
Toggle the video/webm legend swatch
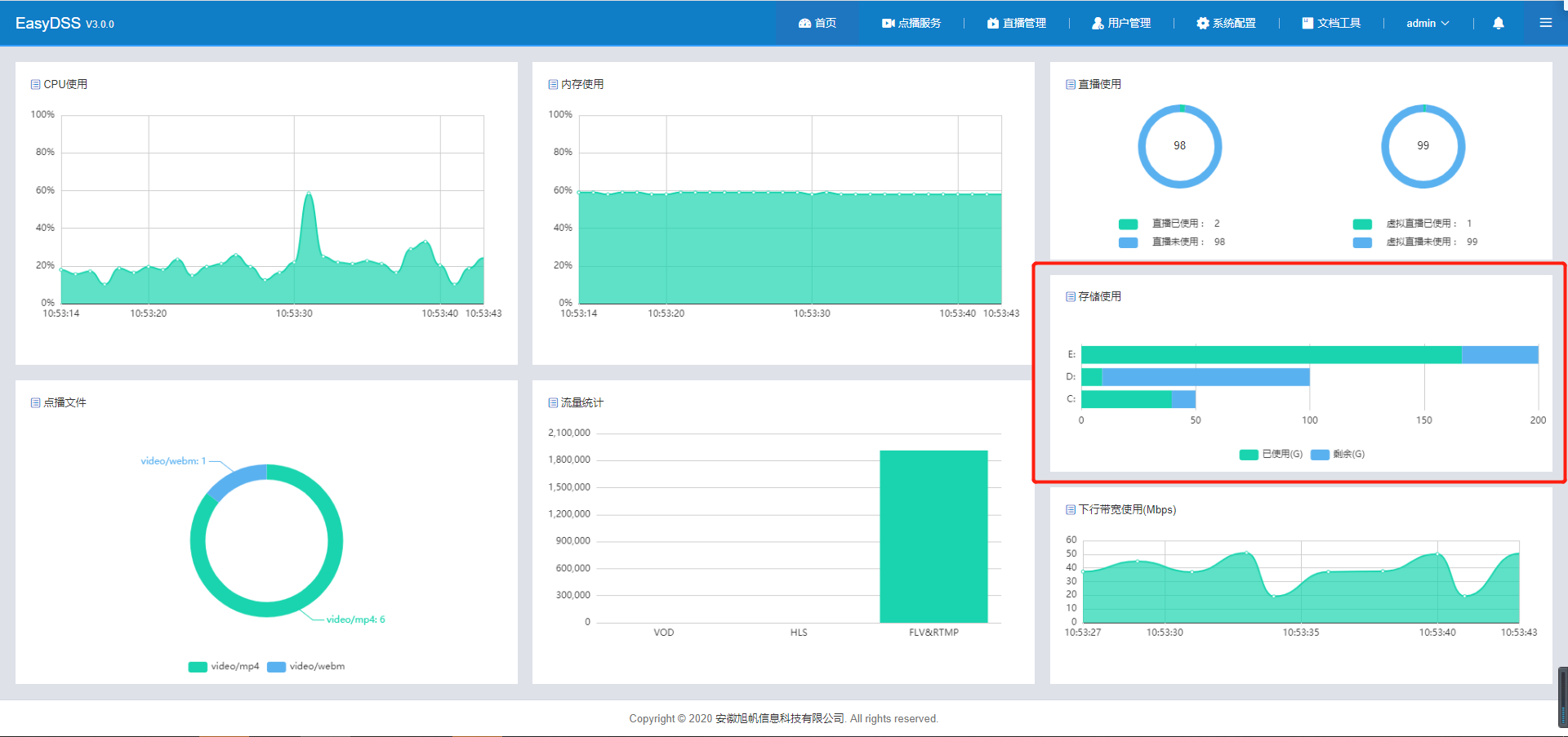276,667
